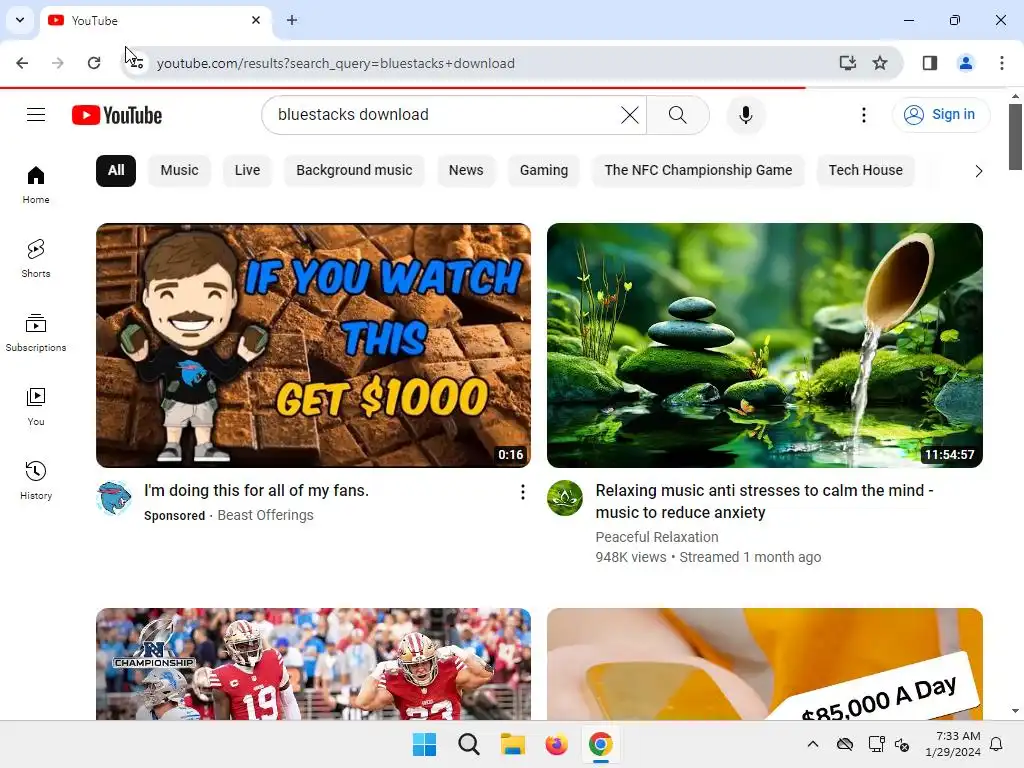The image size is (1024, 768).
Task: Select the Music filter chip
Action: click(180, 170)
